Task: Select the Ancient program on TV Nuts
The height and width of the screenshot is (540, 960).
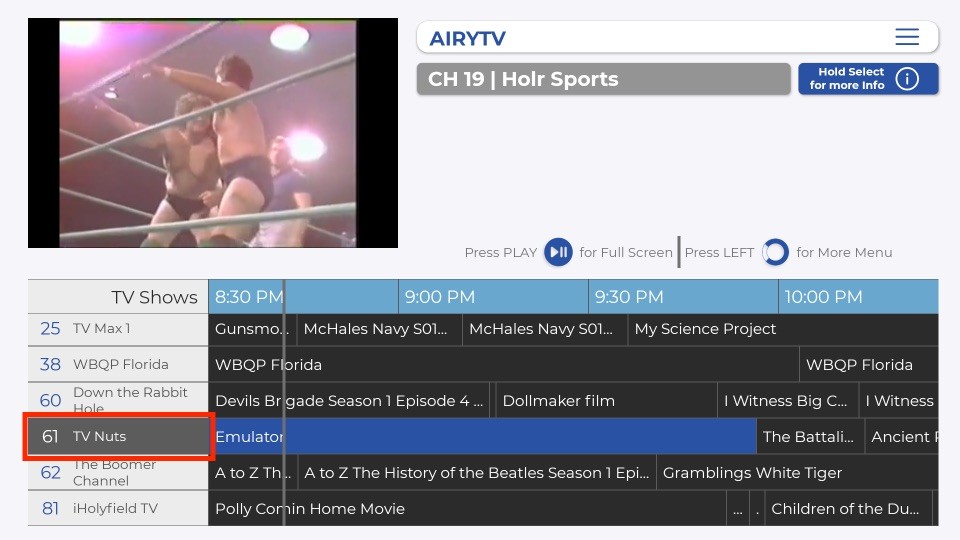Action: tap(902, 437)
